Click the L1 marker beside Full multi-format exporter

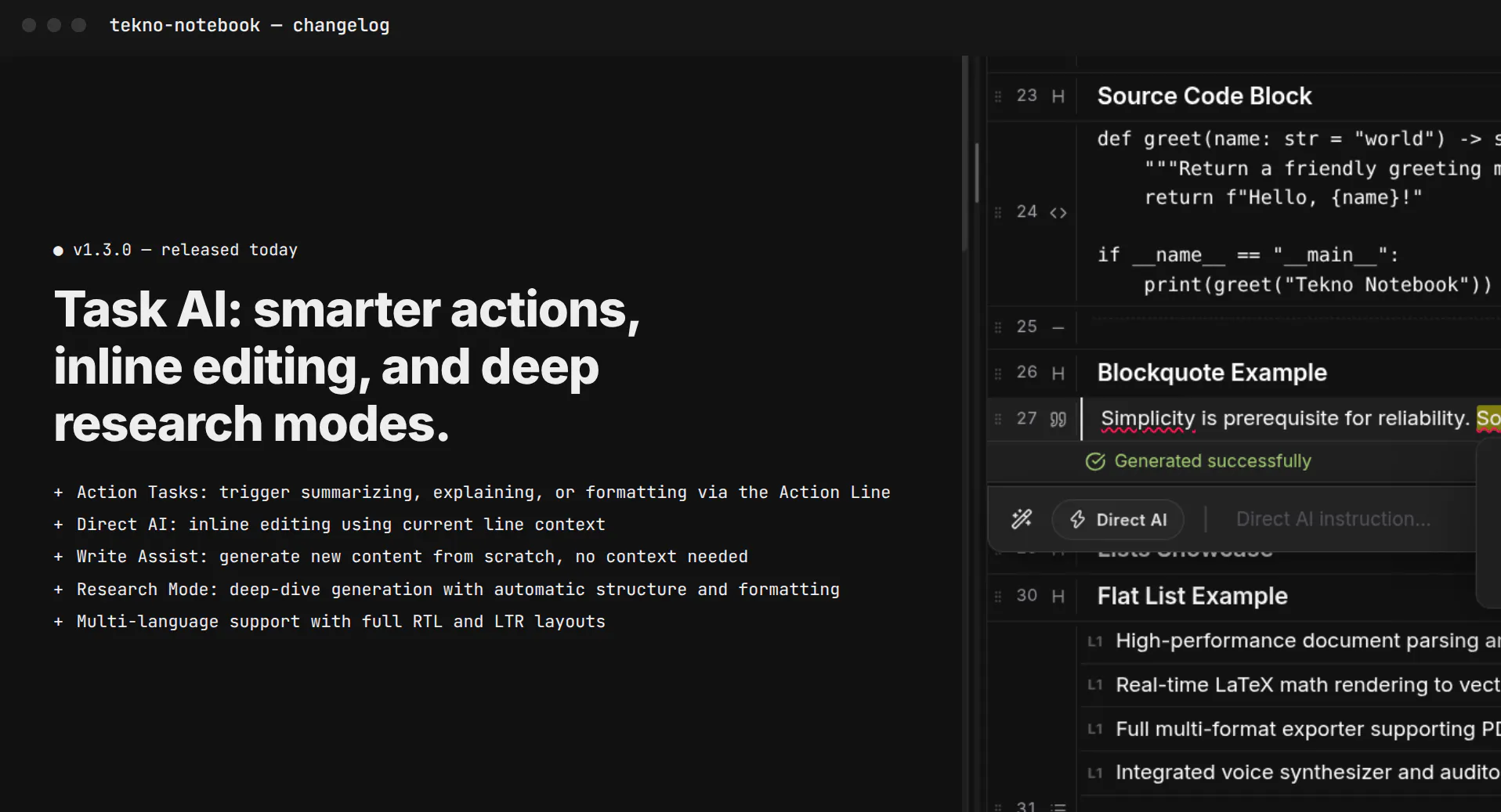(x=1095, y=730)
